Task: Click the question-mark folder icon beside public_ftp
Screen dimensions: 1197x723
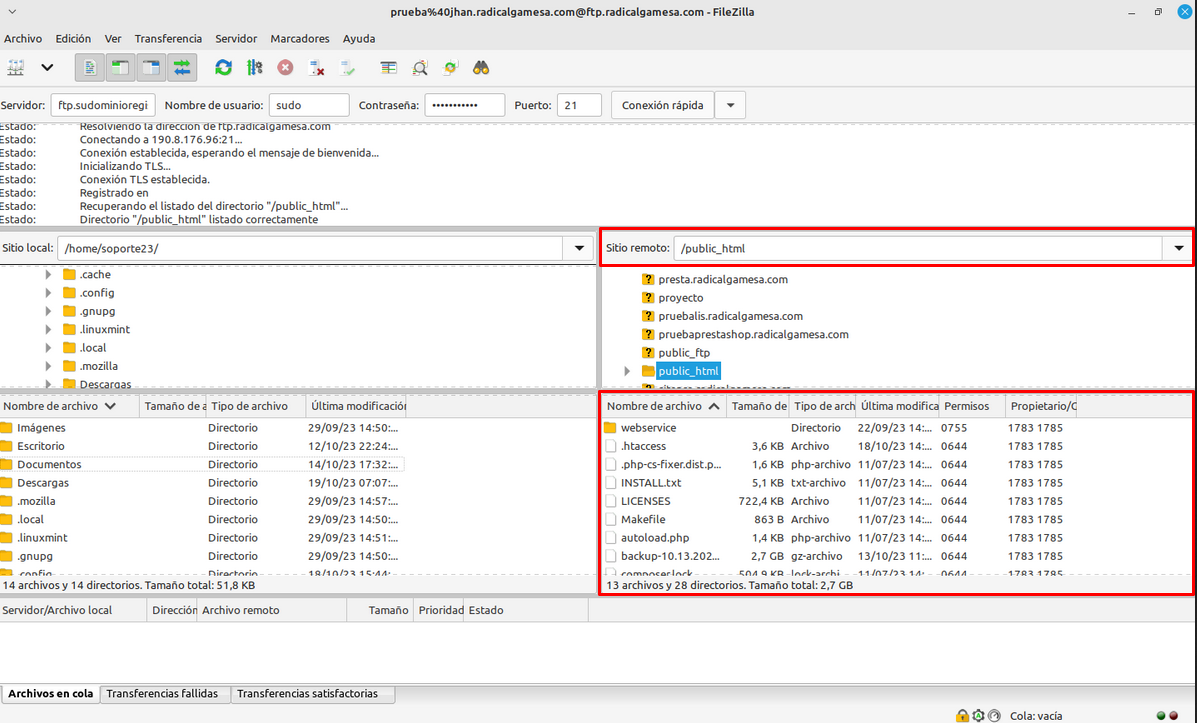Action: [648, 353]
